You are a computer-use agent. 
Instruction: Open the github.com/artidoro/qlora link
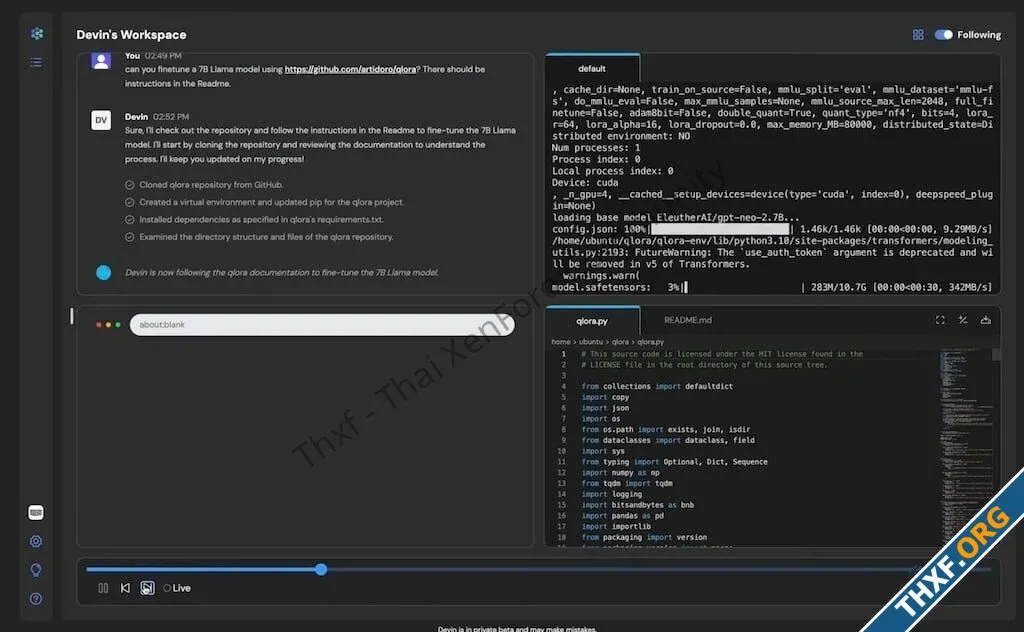(x=350, y=69)
